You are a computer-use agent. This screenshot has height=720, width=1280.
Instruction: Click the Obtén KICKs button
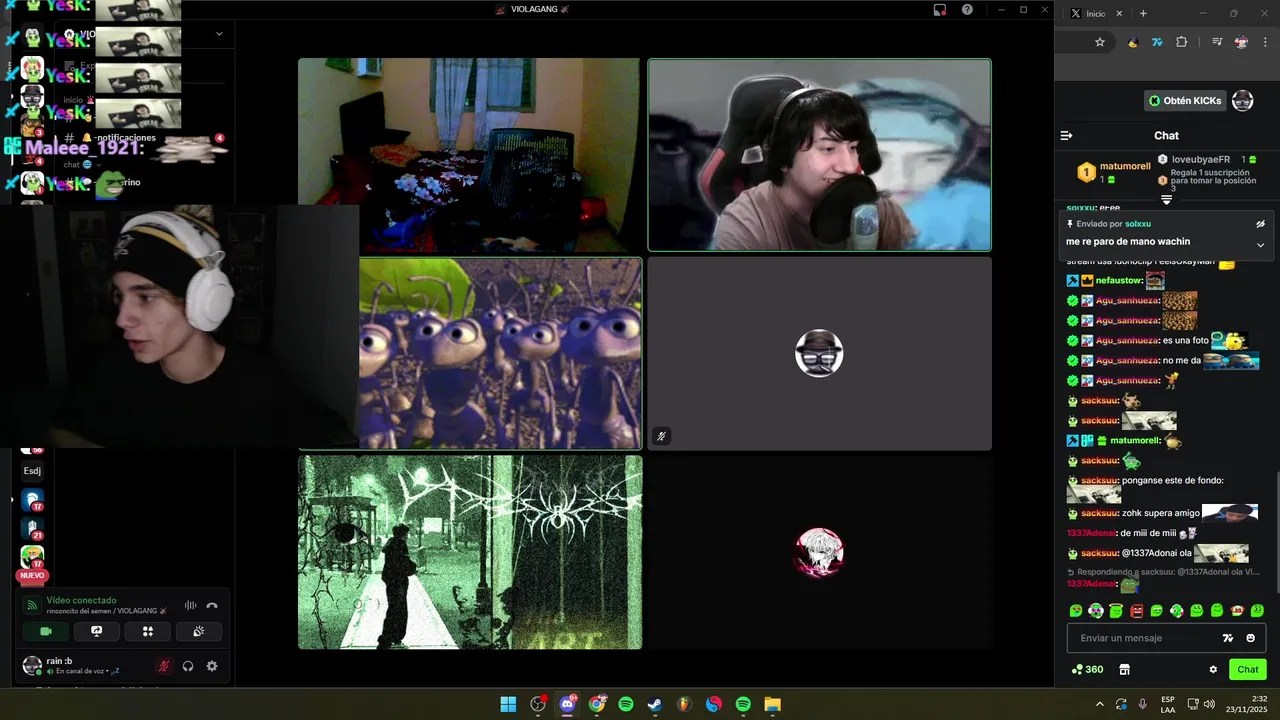(x=1185, y=100)
